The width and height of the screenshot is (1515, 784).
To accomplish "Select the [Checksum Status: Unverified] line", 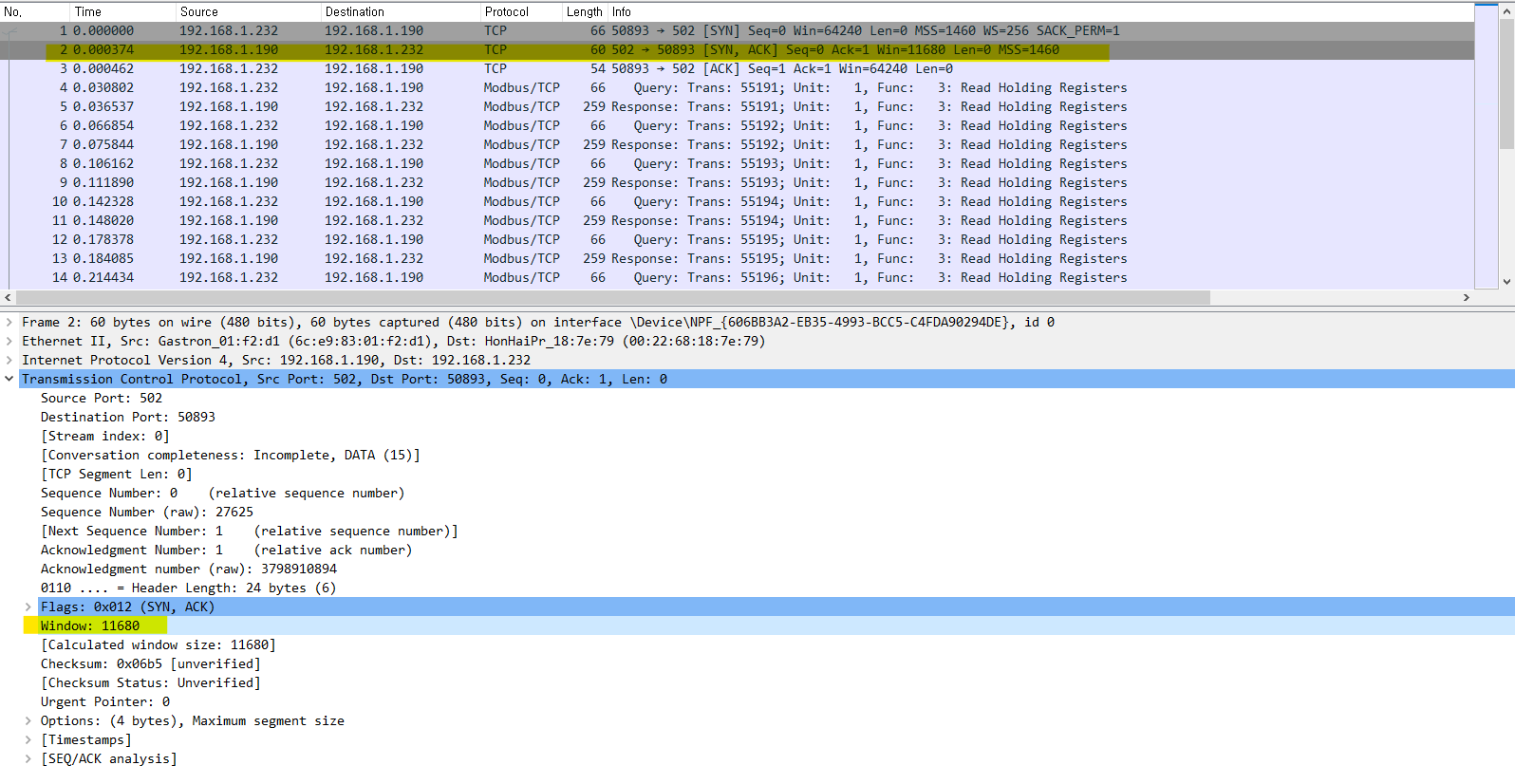I will click(151, 682).
